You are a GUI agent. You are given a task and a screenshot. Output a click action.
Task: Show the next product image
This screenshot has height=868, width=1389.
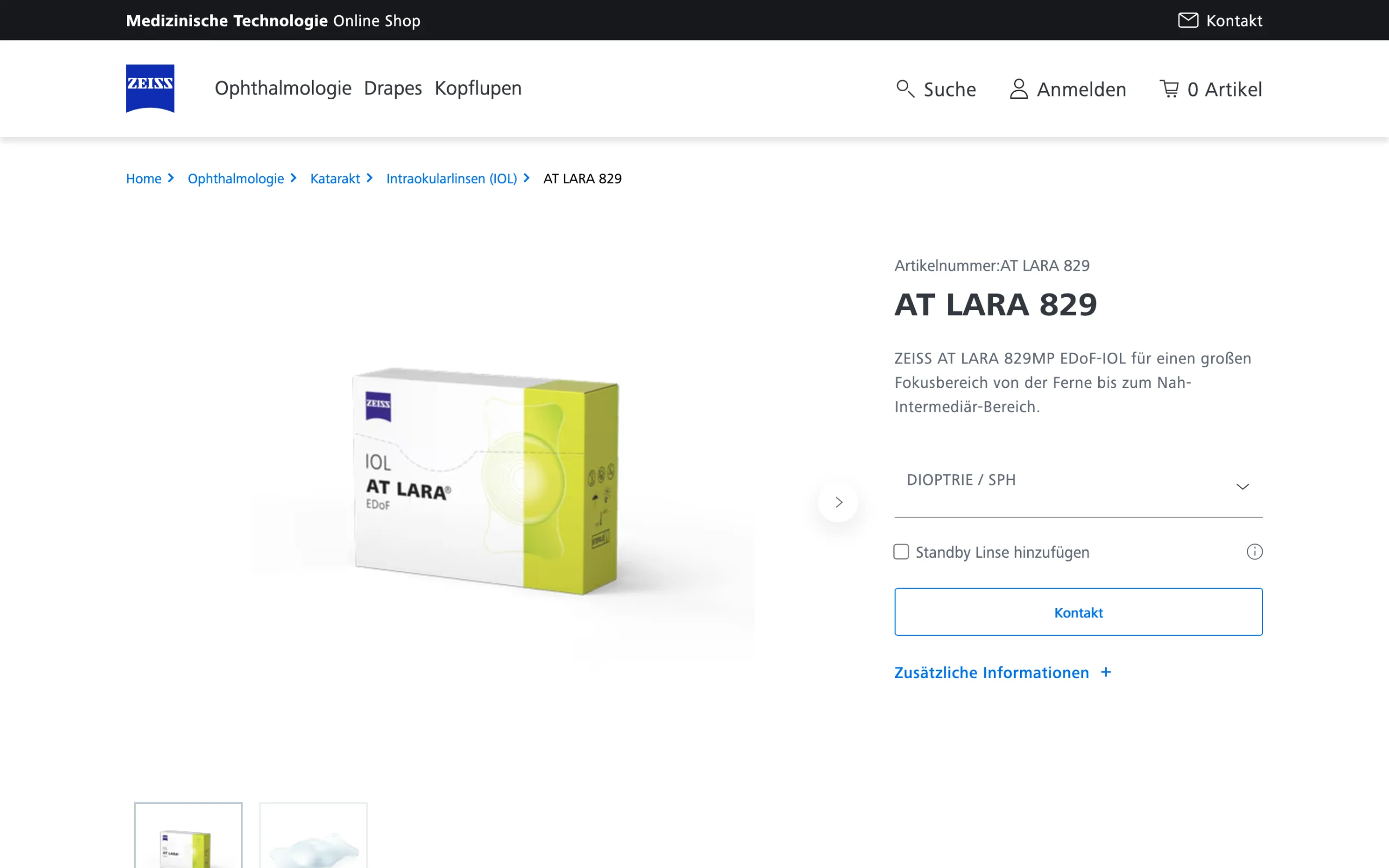click(839, 502)
